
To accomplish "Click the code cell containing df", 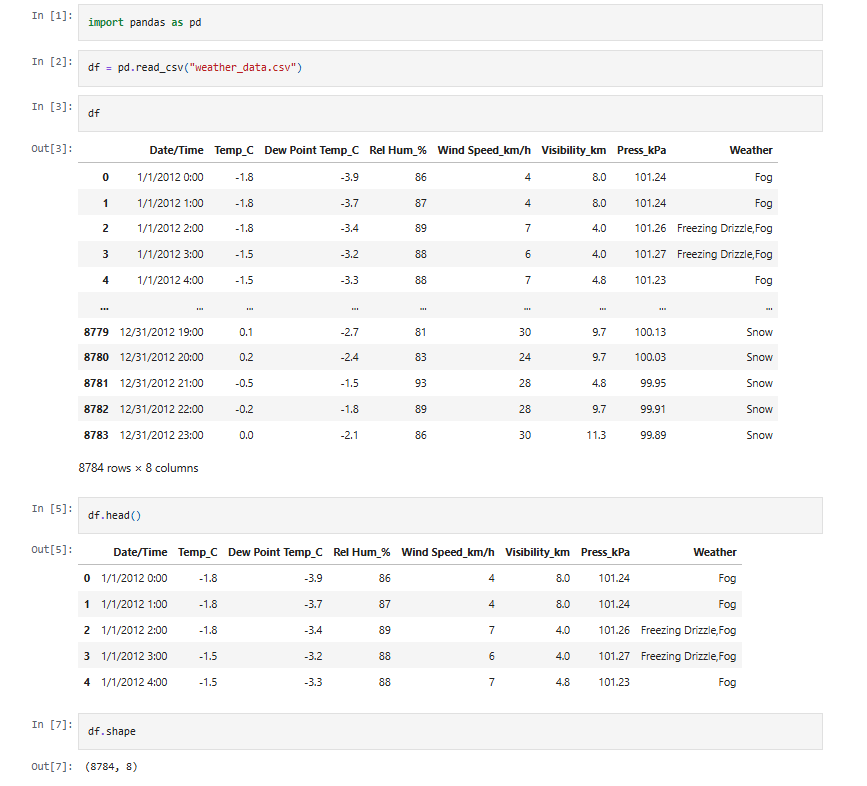I will [x=450, y=113].
